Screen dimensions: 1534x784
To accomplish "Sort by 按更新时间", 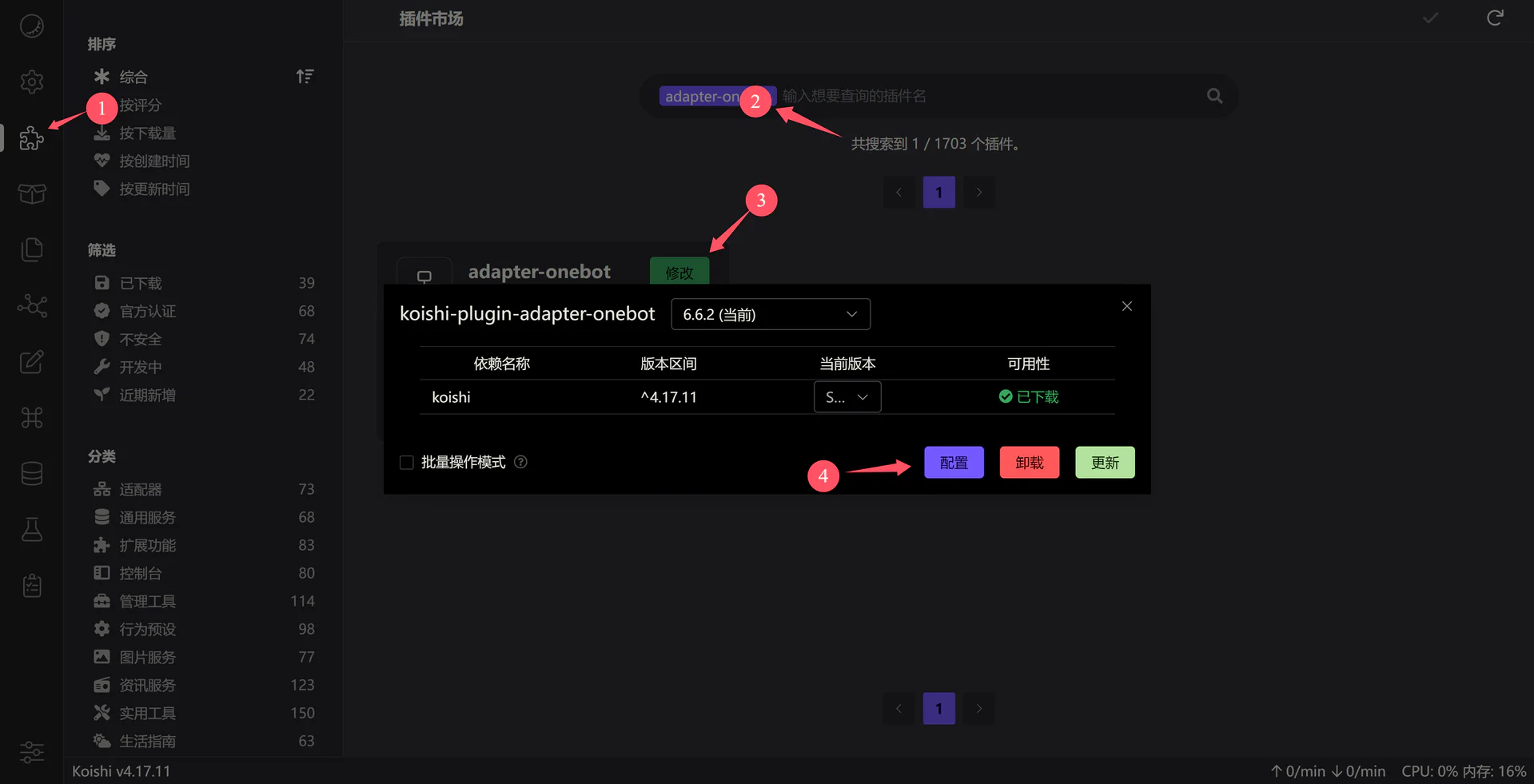I will (x=154, y=189).
